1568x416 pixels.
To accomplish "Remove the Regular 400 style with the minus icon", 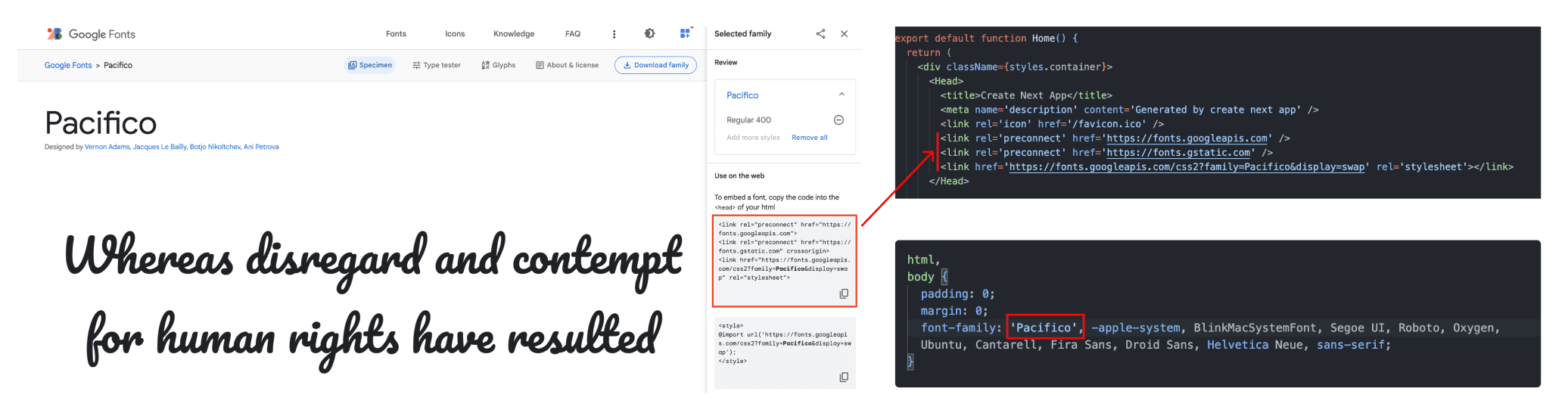I will 838,120.
